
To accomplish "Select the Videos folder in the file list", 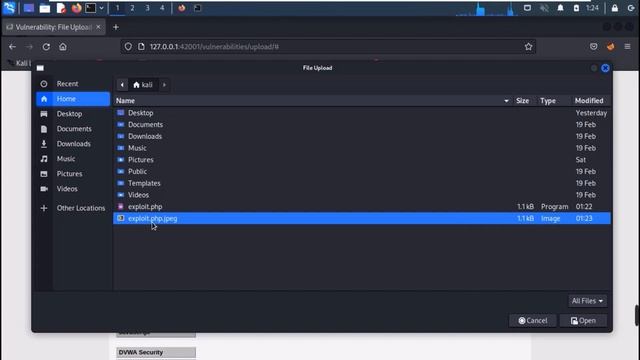I will 362,195.
